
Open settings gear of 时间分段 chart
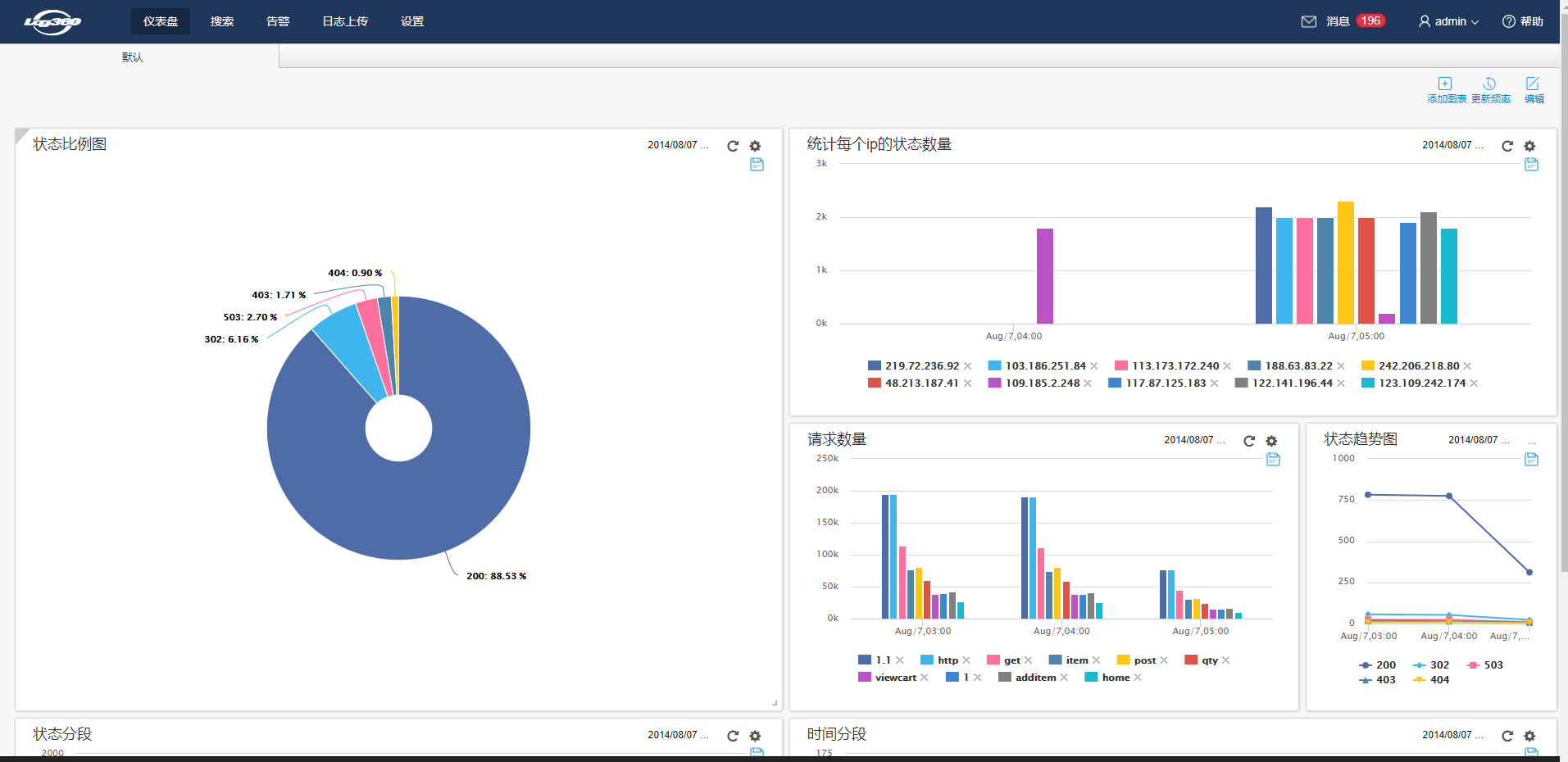pos(1529,736)
